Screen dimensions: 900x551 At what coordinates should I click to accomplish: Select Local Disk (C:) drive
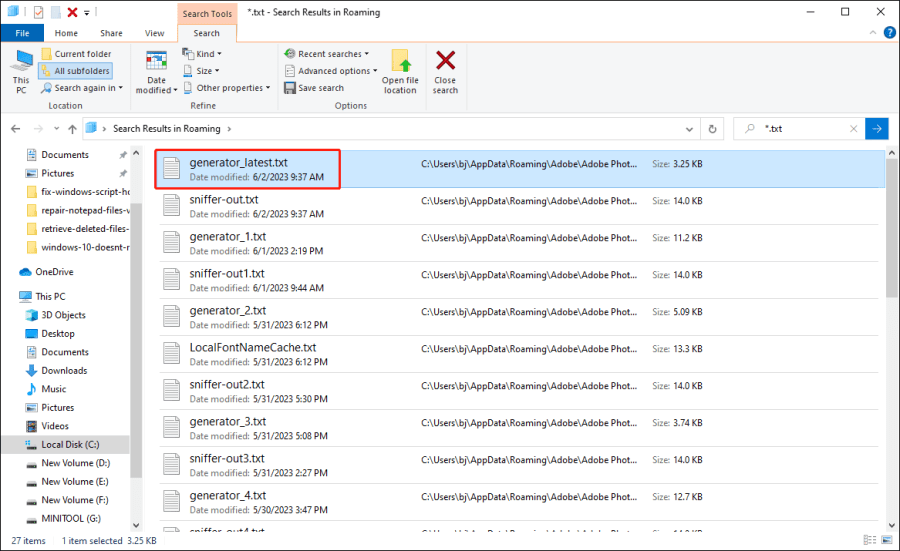coord(66,444)
